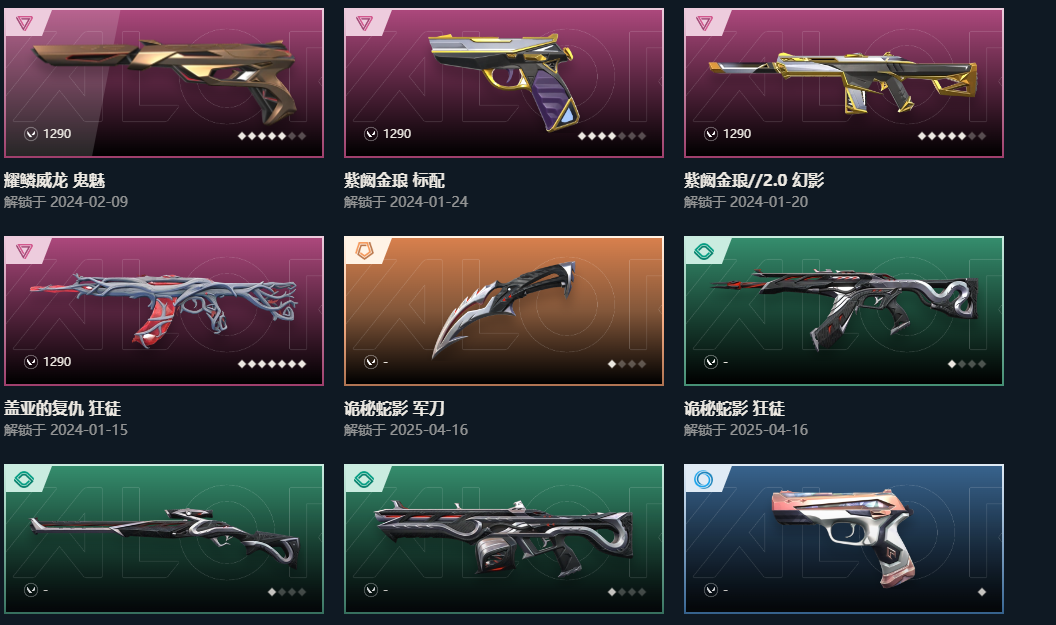This screenshot has width=1056, height=625.
Task: Open the 诡秘蛇影 军刀 knife thumbnail
Action: pos(504,310)
